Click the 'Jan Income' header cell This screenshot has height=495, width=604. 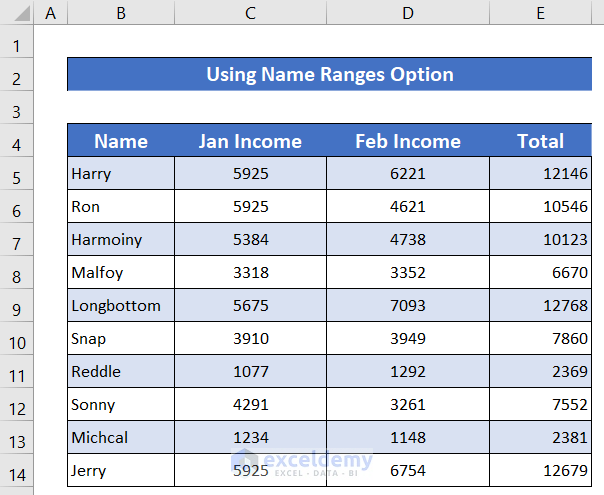click(x=250, y=141)
